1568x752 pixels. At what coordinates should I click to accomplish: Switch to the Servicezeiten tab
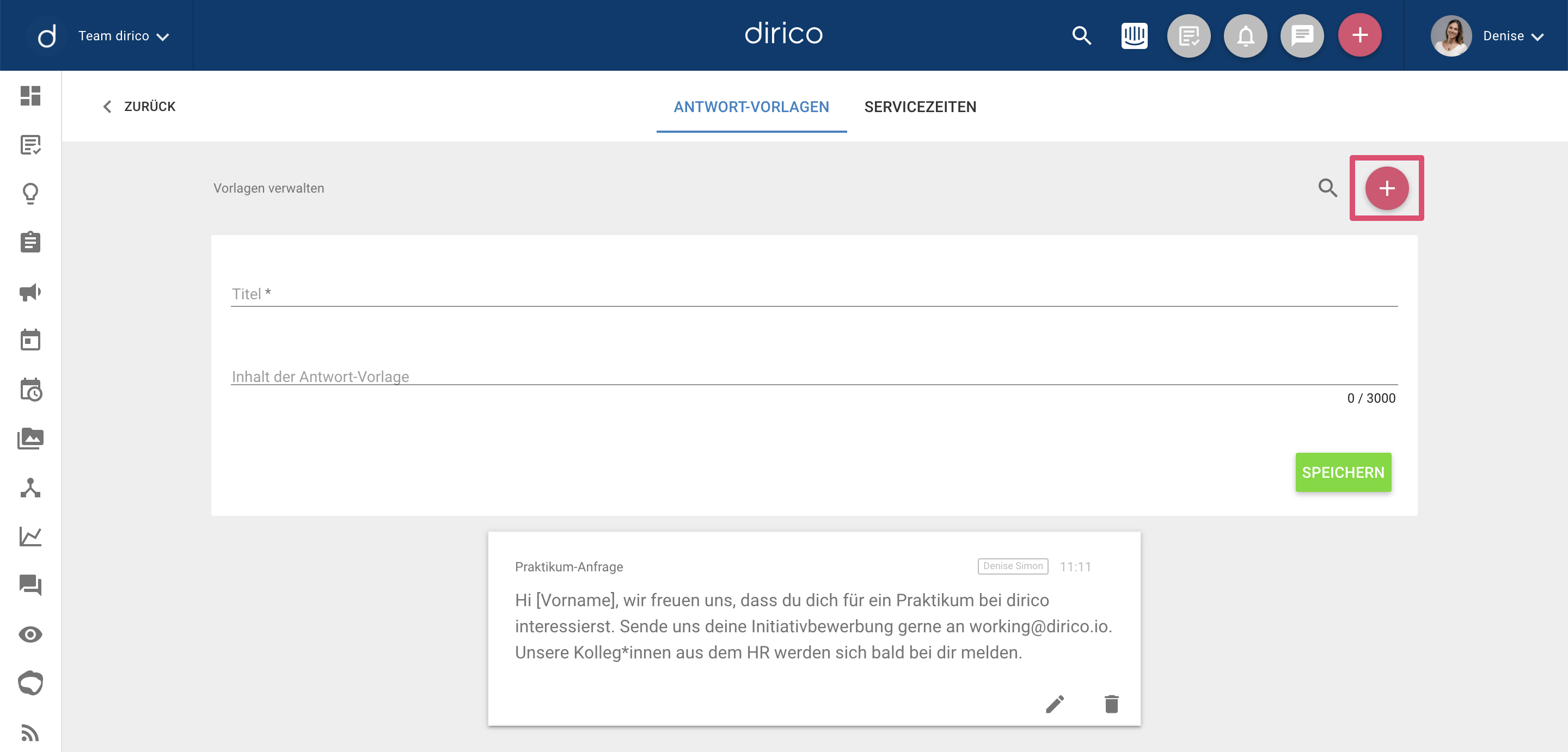[x=920, y=107]
